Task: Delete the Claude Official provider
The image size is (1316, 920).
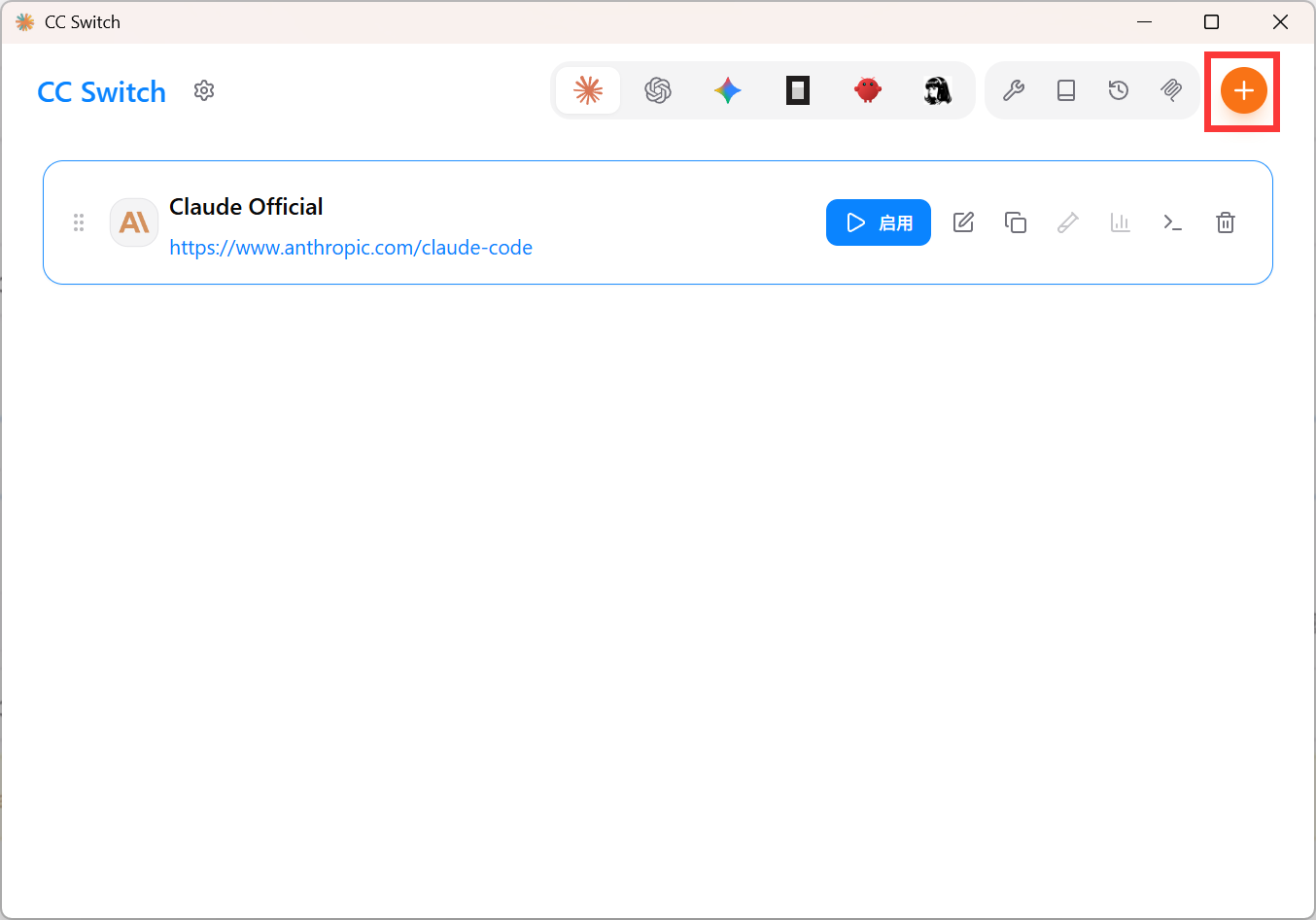Action: click(x=1226, y=222)
